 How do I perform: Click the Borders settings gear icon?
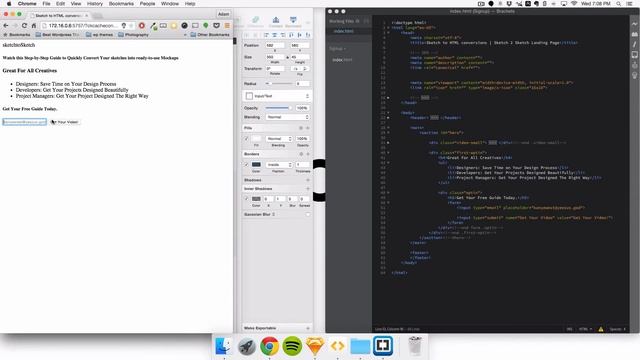click(x=301, y=154)
